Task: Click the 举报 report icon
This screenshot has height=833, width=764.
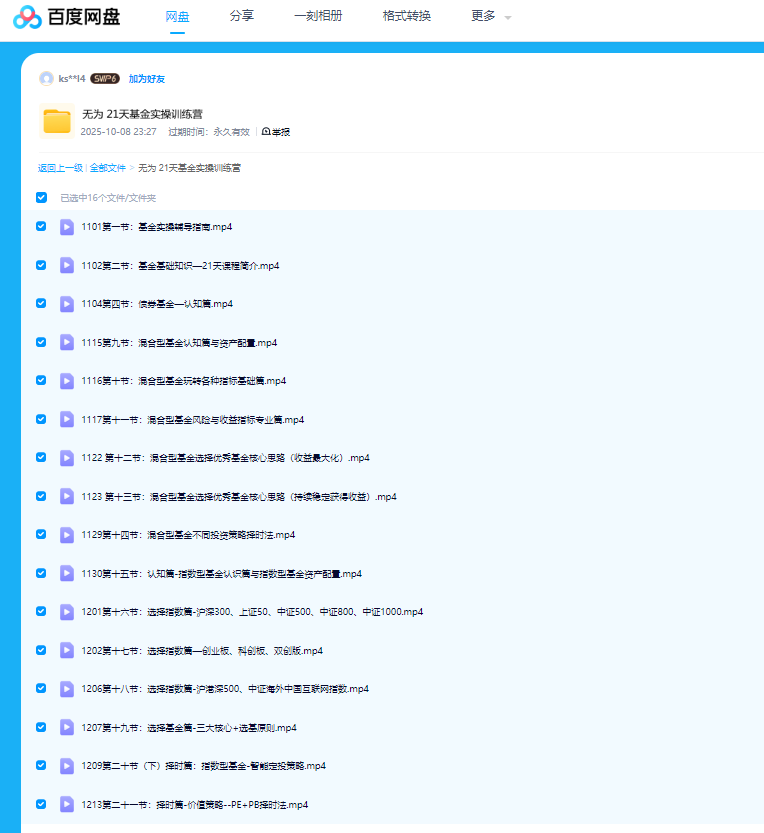Action: click(x=267, y=131)
